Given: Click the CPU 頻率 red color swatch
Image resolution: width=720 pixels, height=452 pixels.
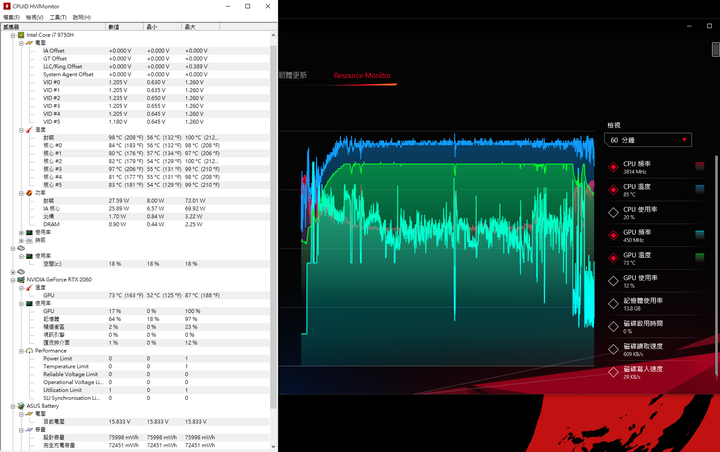Looking at the screenshot, I should [699, 166].
